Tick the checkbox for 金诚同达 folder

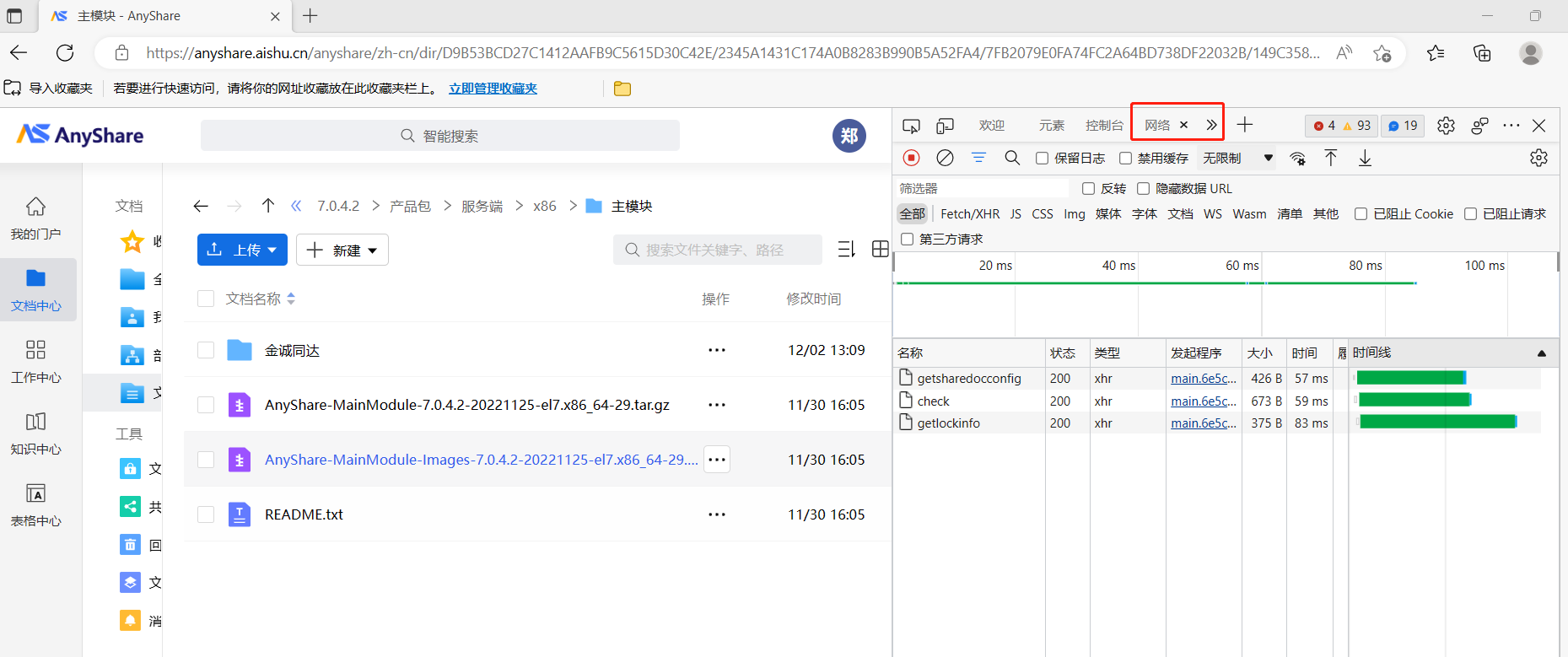pyautogui.click(x=206, y=350)
